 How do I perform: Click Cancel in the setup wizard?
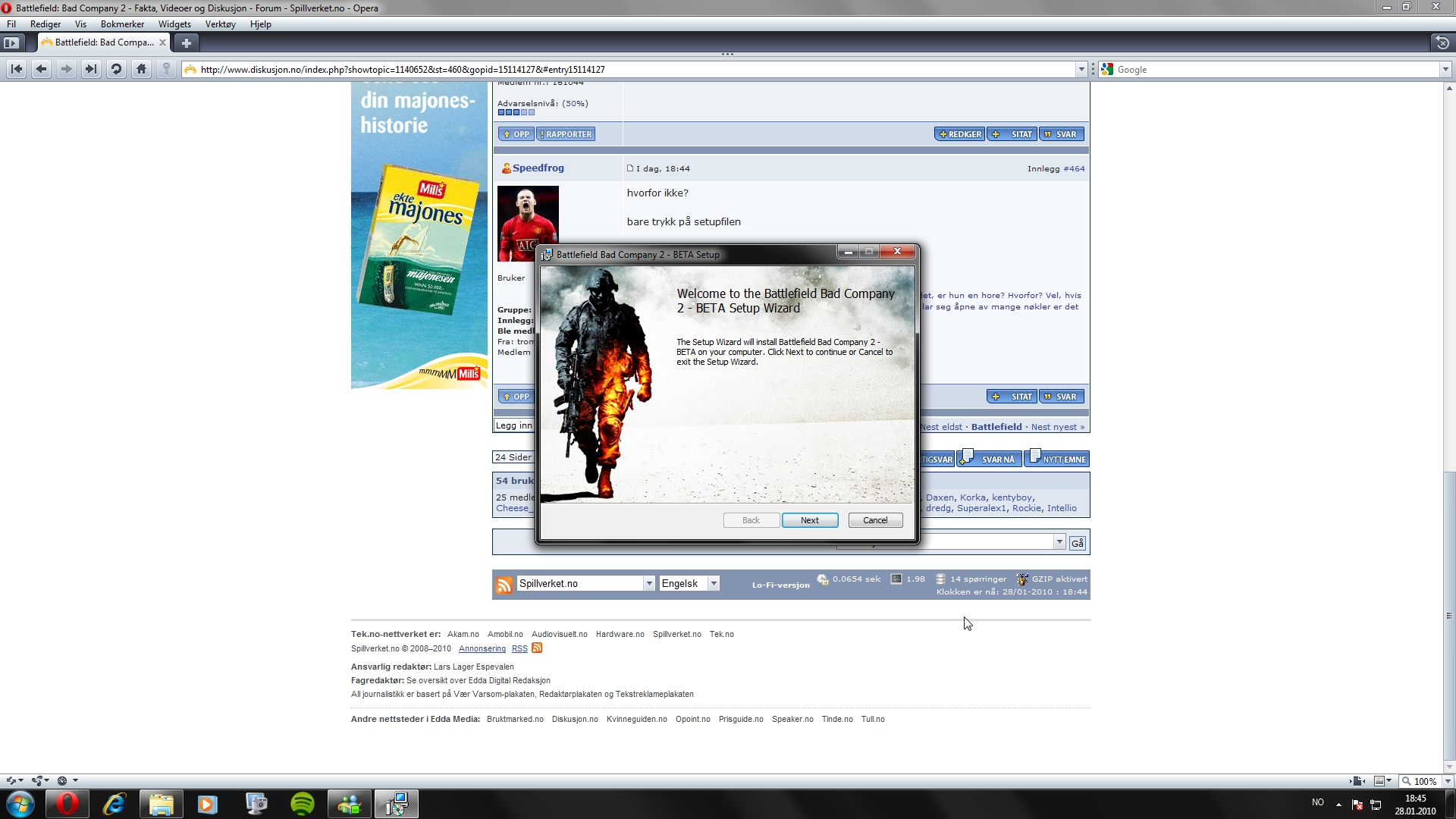coord(875,520)
